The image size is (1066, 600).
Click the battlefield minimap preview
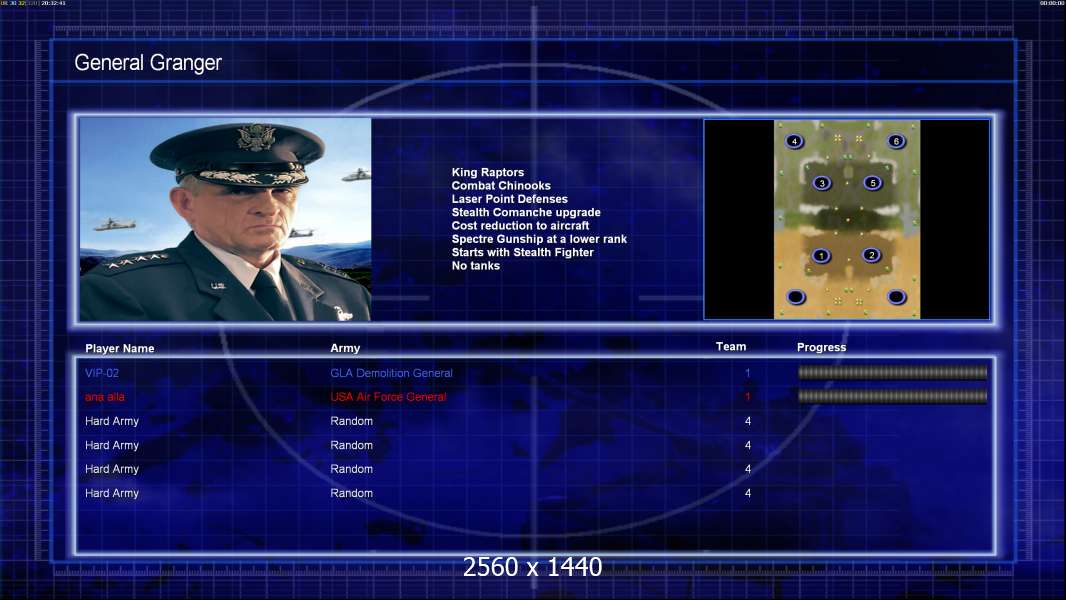tap(846, 219)
